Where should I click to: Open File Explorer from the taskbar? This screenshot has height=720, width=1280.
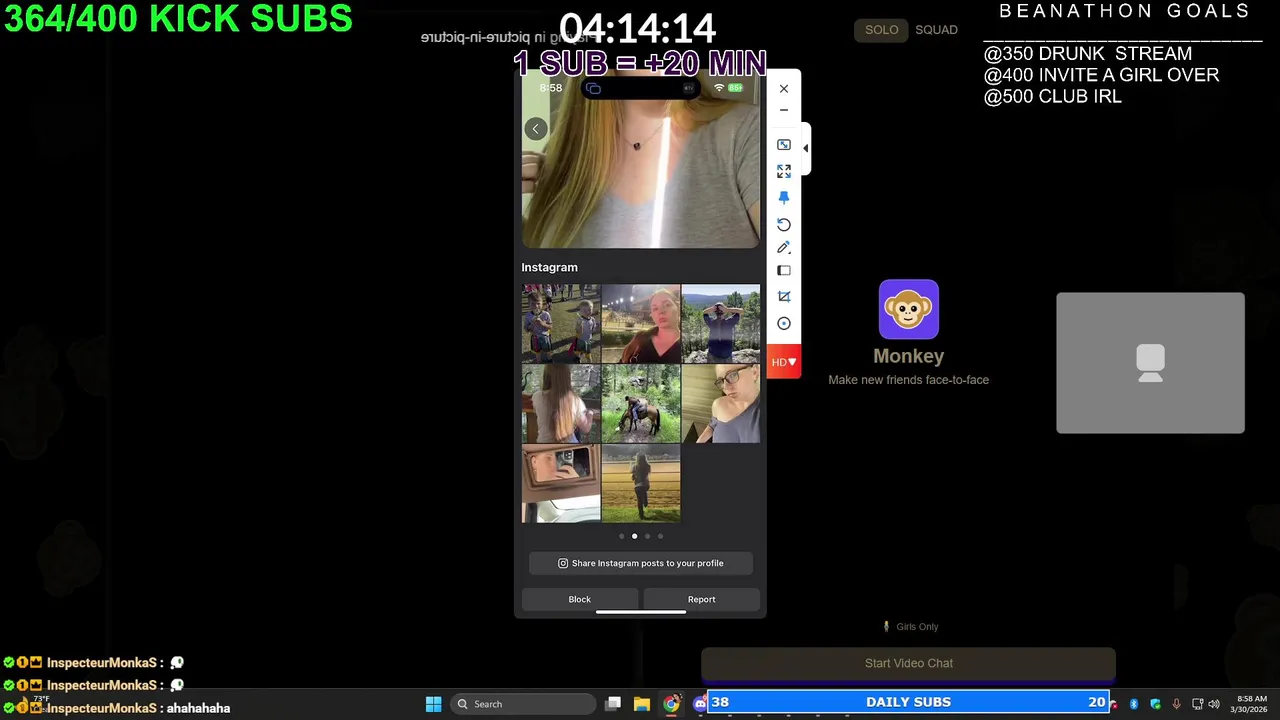(x=642, y=704)
